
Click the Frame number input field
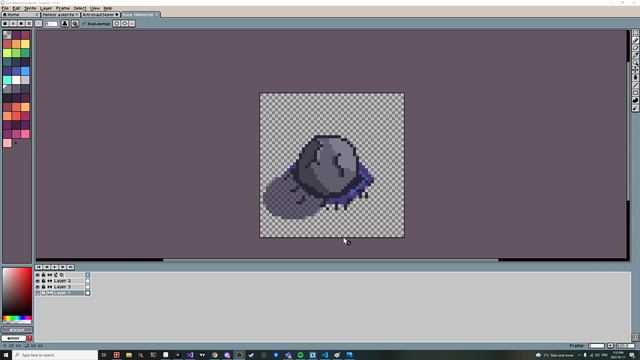(x=596, y=346)
